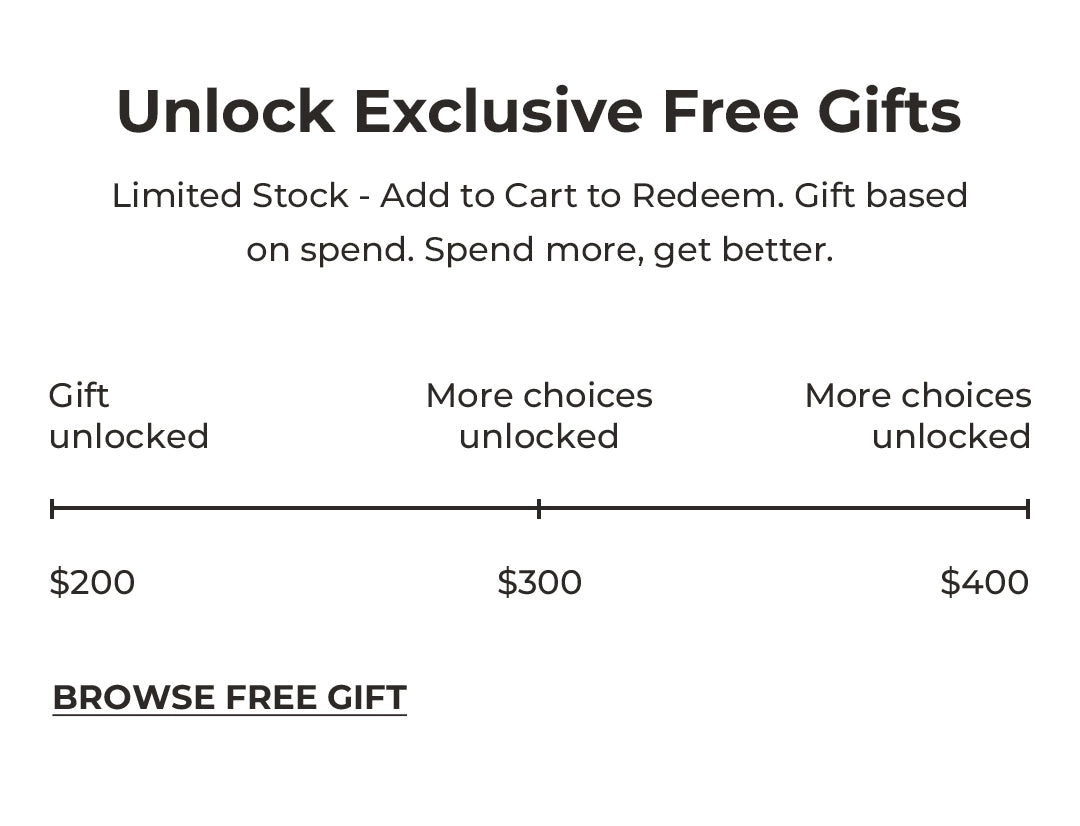Click the "Limited Stock" text
The image size is (1080, 826).
(230, 195)
